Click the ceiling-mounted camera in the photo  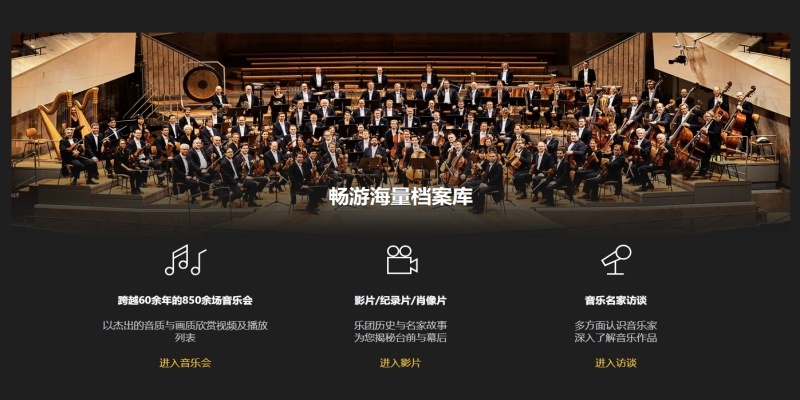(681, 53)
